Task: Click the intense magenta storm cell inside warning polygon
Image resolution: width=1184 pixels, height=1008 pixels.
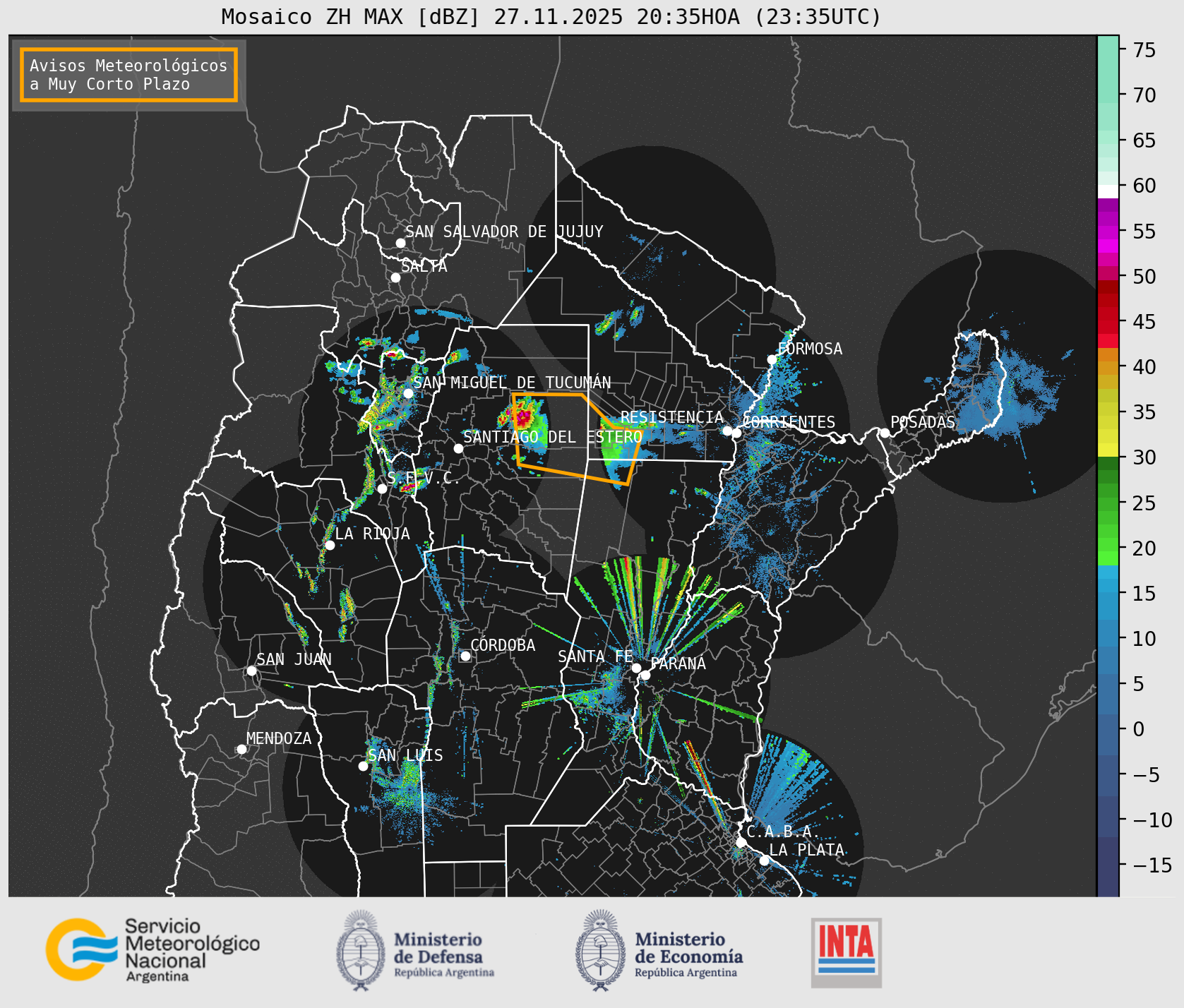Action: [522, 418]
